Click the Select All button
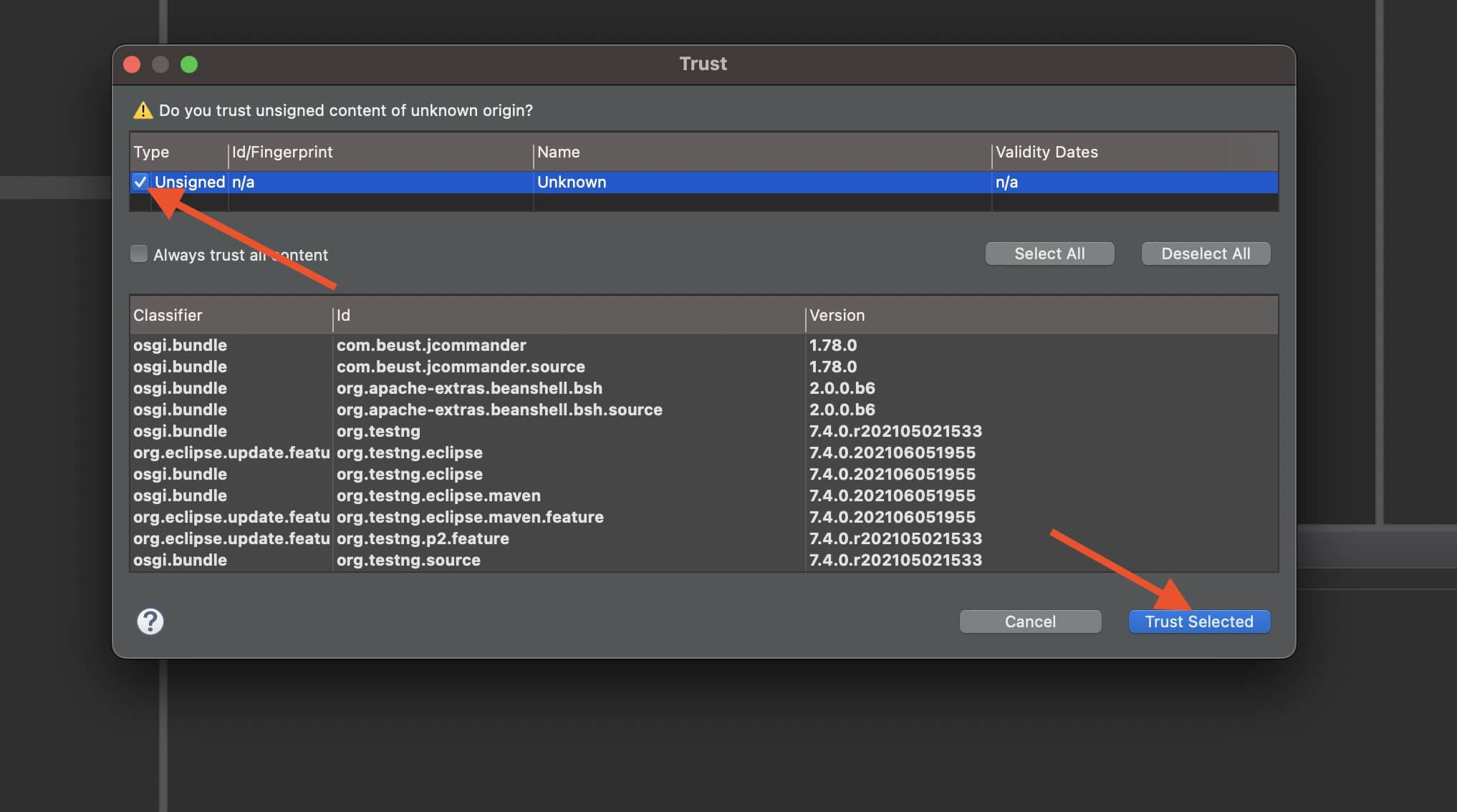 click(1049, 253)
